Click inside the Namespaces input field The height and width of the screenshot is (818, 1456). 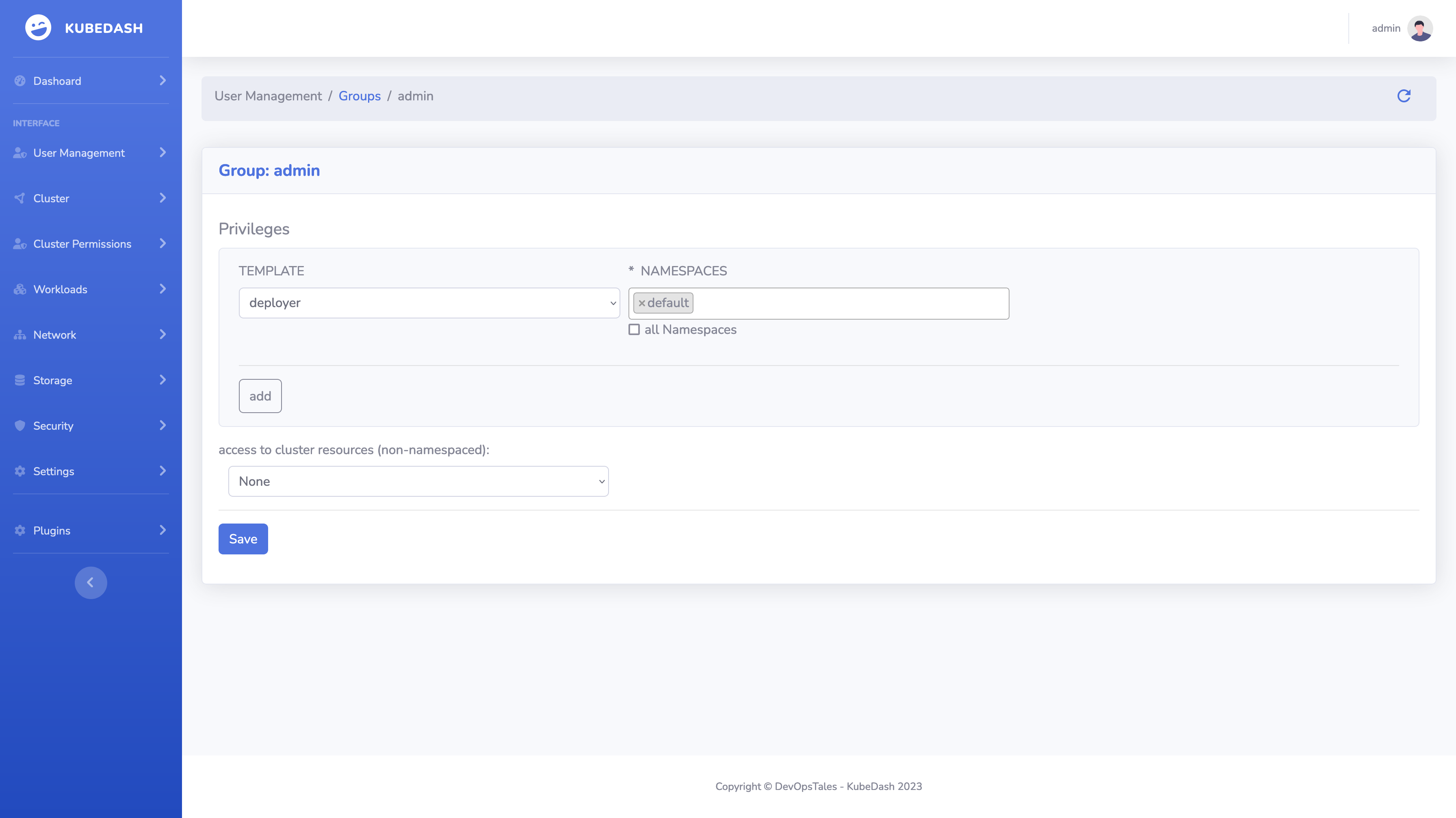[848, 303]
